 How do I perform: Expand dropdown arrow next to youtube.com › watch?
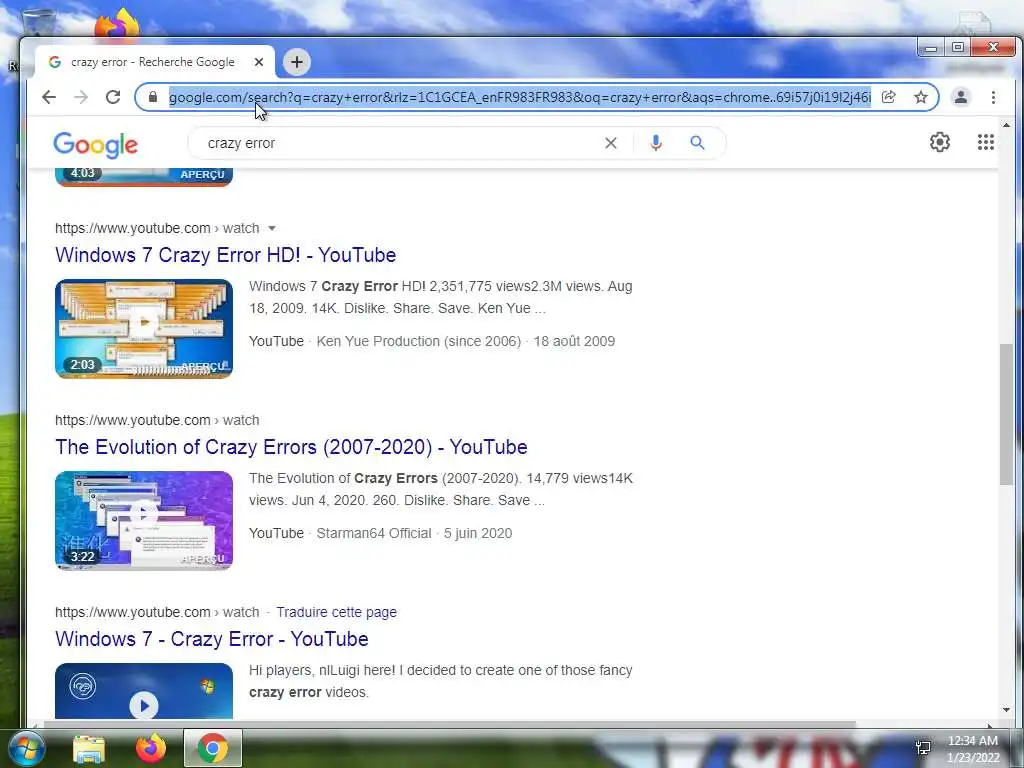[x=272, y=228]
